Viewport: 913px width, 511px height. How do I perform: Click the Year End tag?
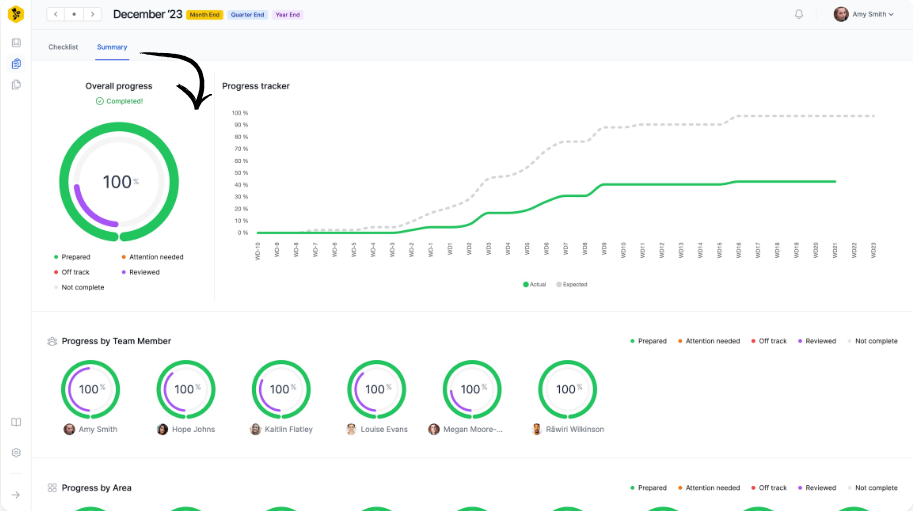click(287, 15)
